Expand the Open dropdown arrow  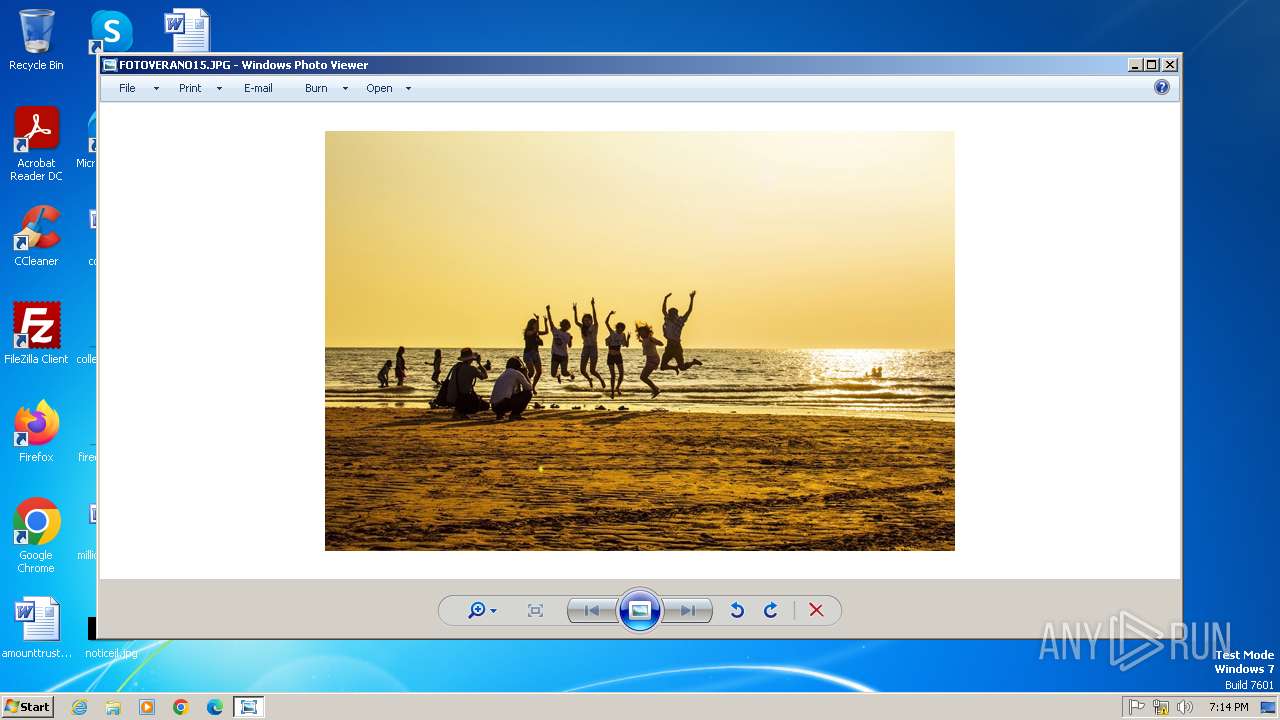click(408, 89)
